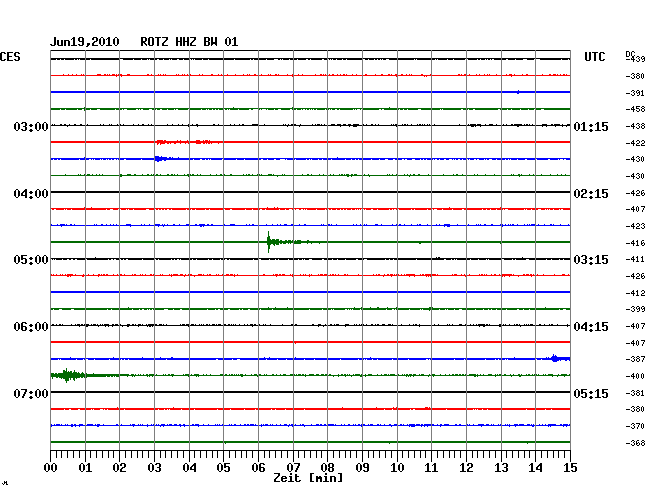The image size is (650, 494).
Task: Click the 15 minute axis label
Action: (570, 467)
